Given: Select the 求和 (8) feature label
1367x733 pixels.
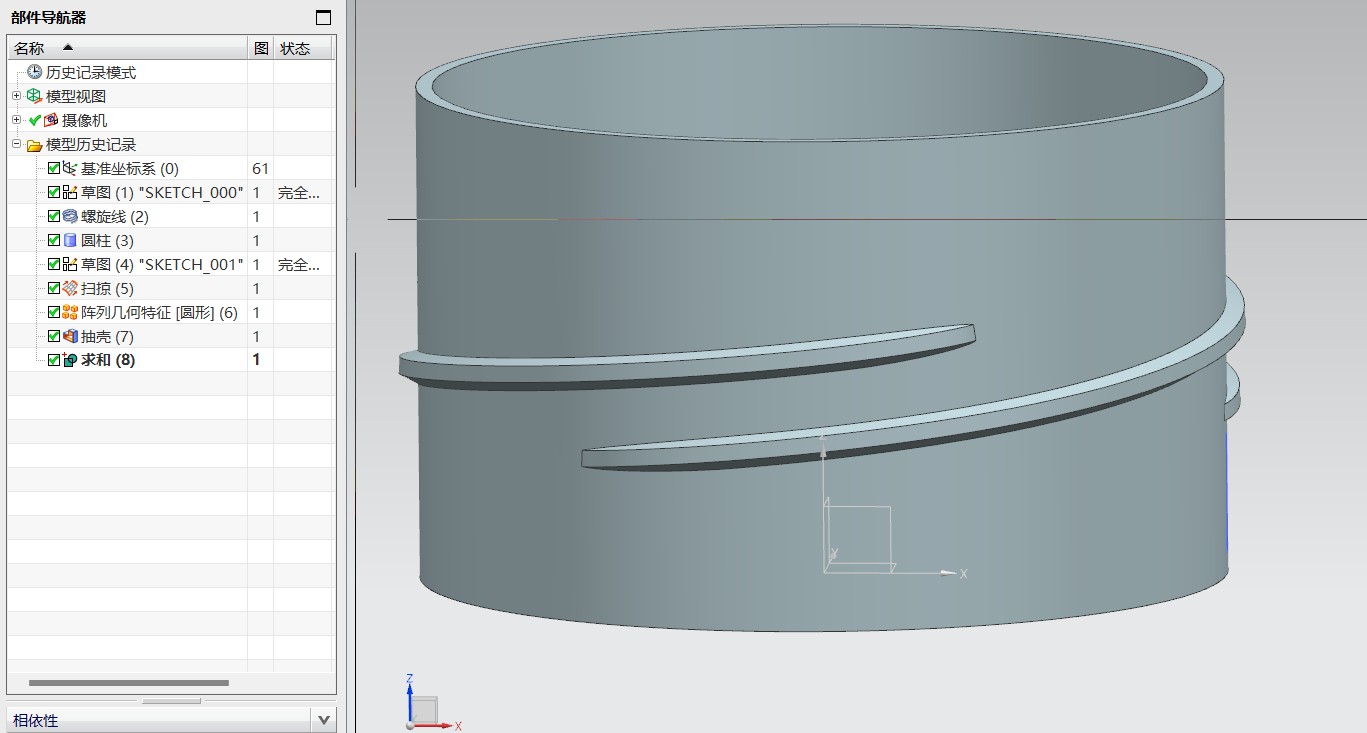Looking at the screenshot, I should click(x=108, y=360).
